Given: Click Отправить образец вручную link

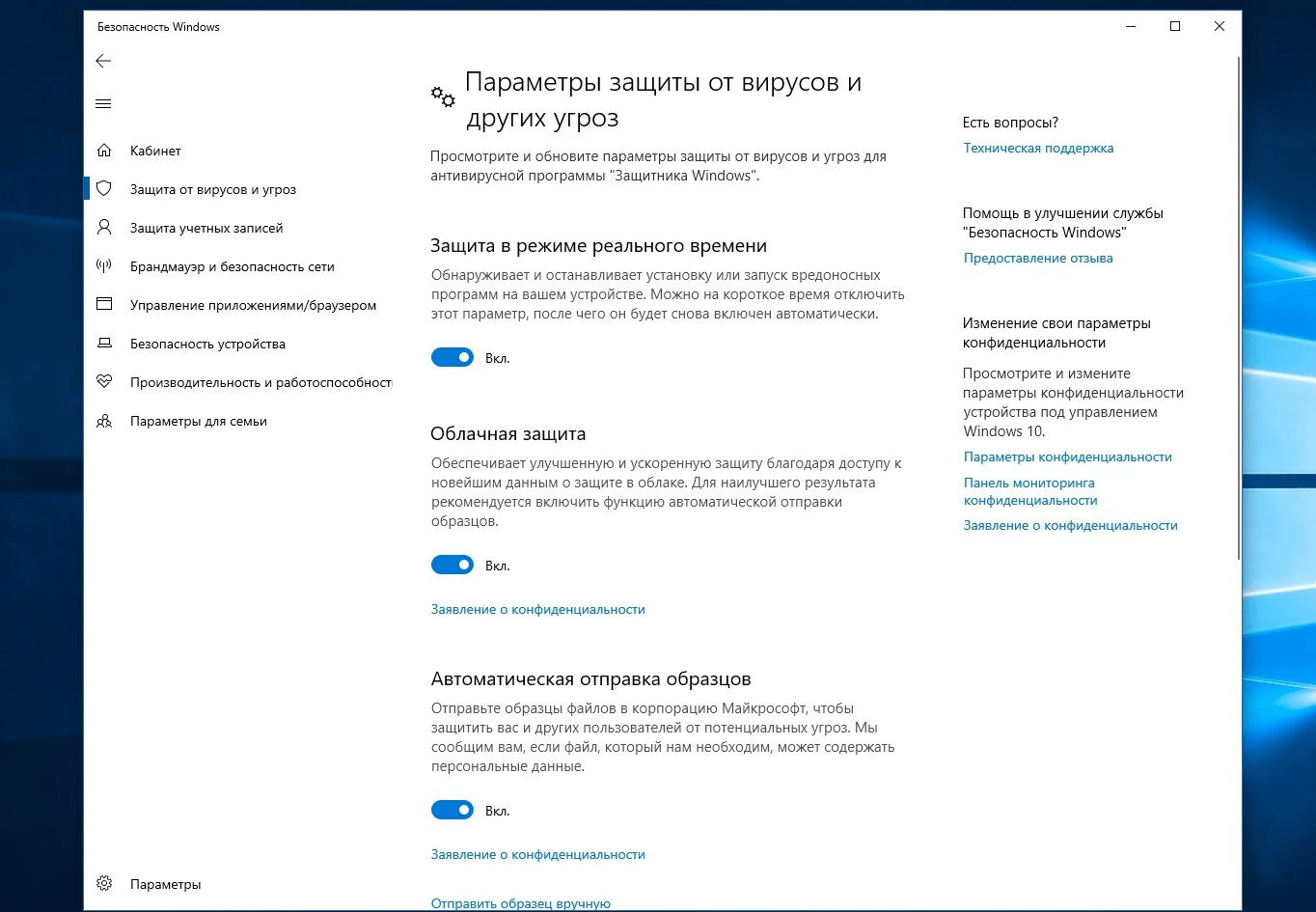Looking at the screenshot, I should 521,903.
